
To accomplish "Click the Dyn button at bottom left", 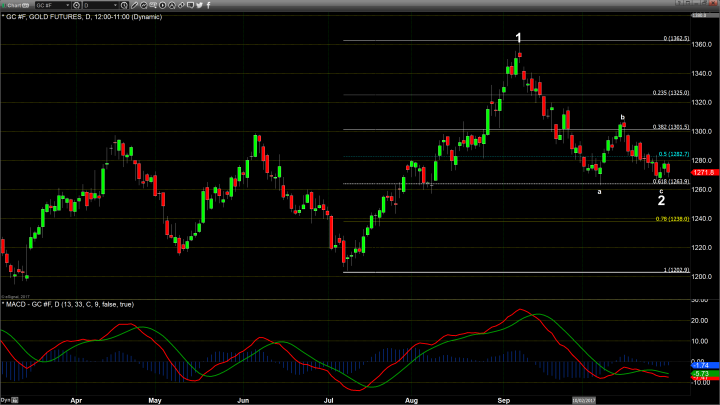I will click(x=6, y=400).
